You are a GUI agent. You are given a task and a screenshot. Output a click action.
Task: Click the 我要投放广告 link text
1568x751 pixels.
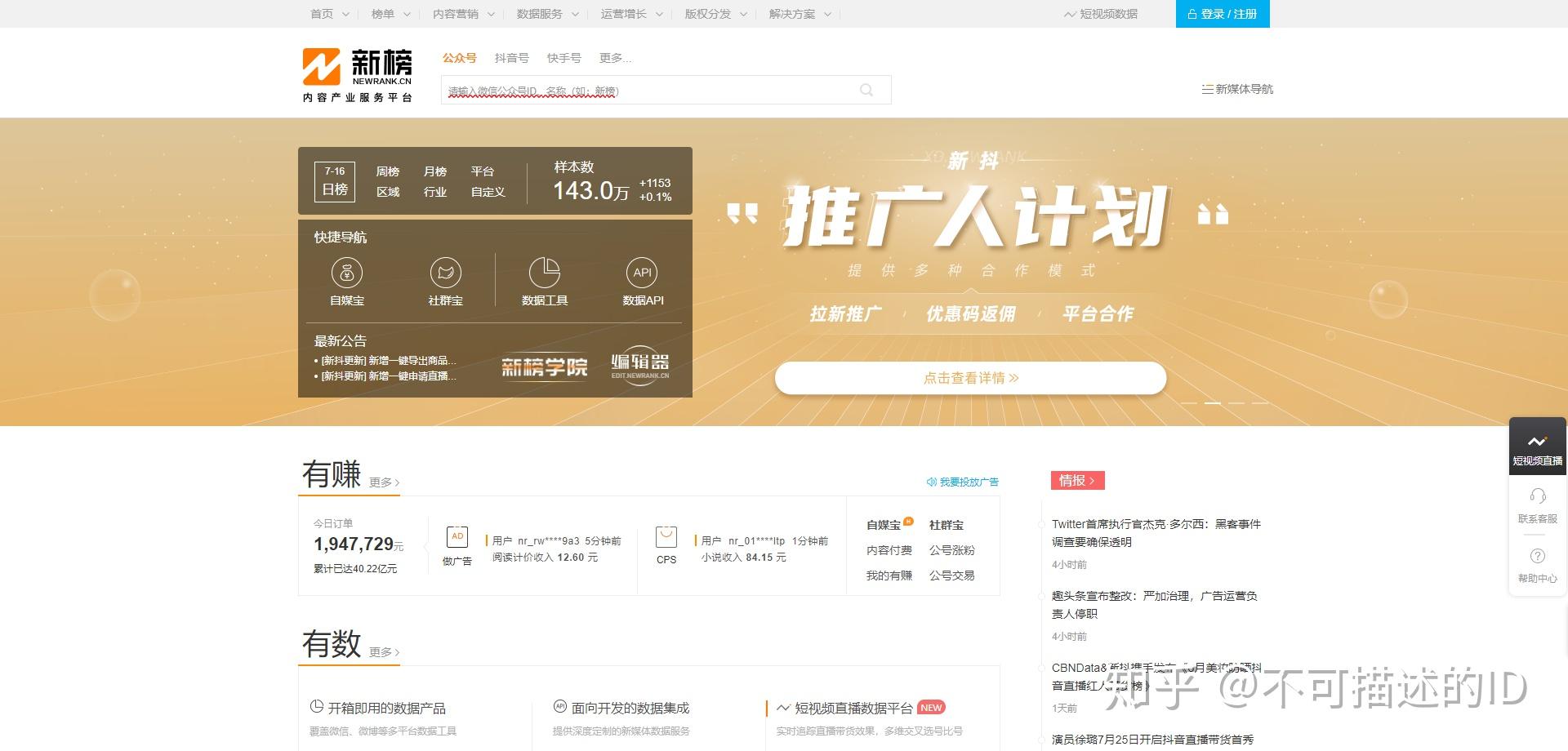click(969, 482)
